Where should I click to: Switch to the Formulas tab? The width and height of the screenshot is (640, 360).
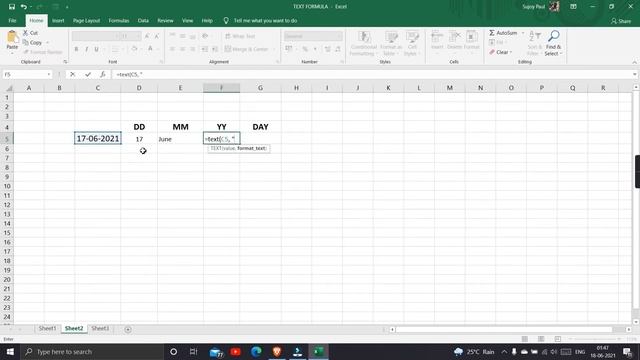coord(119,20)
